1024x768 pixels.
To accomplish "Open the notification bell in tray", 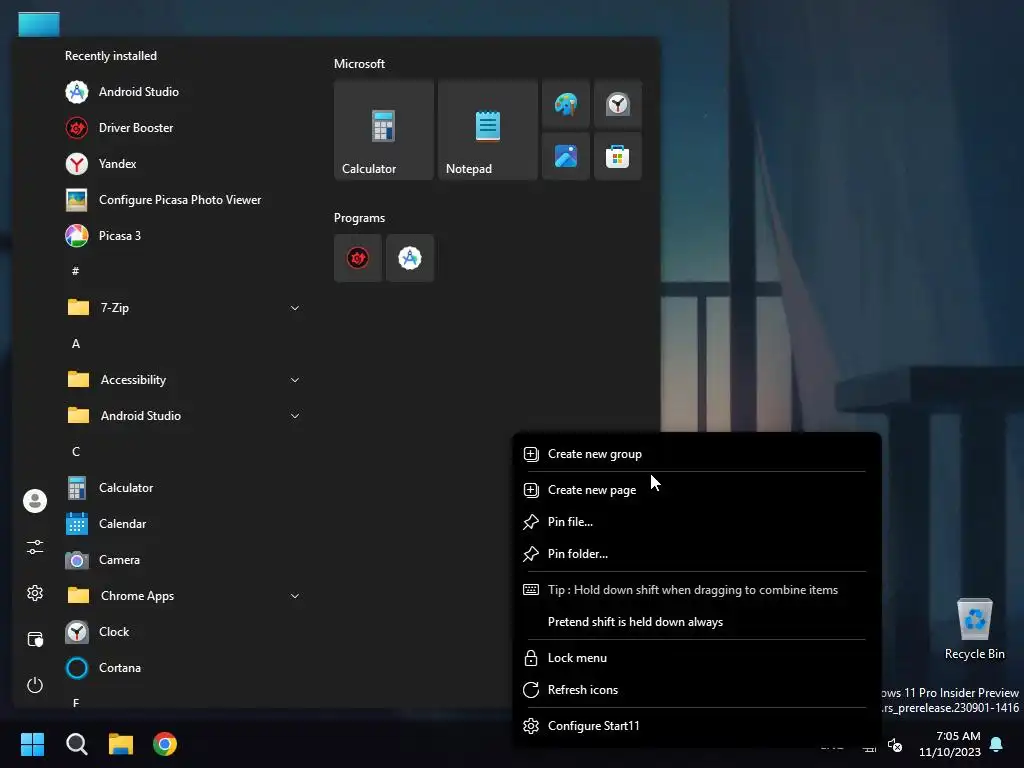I will click(x=996, y=744).
